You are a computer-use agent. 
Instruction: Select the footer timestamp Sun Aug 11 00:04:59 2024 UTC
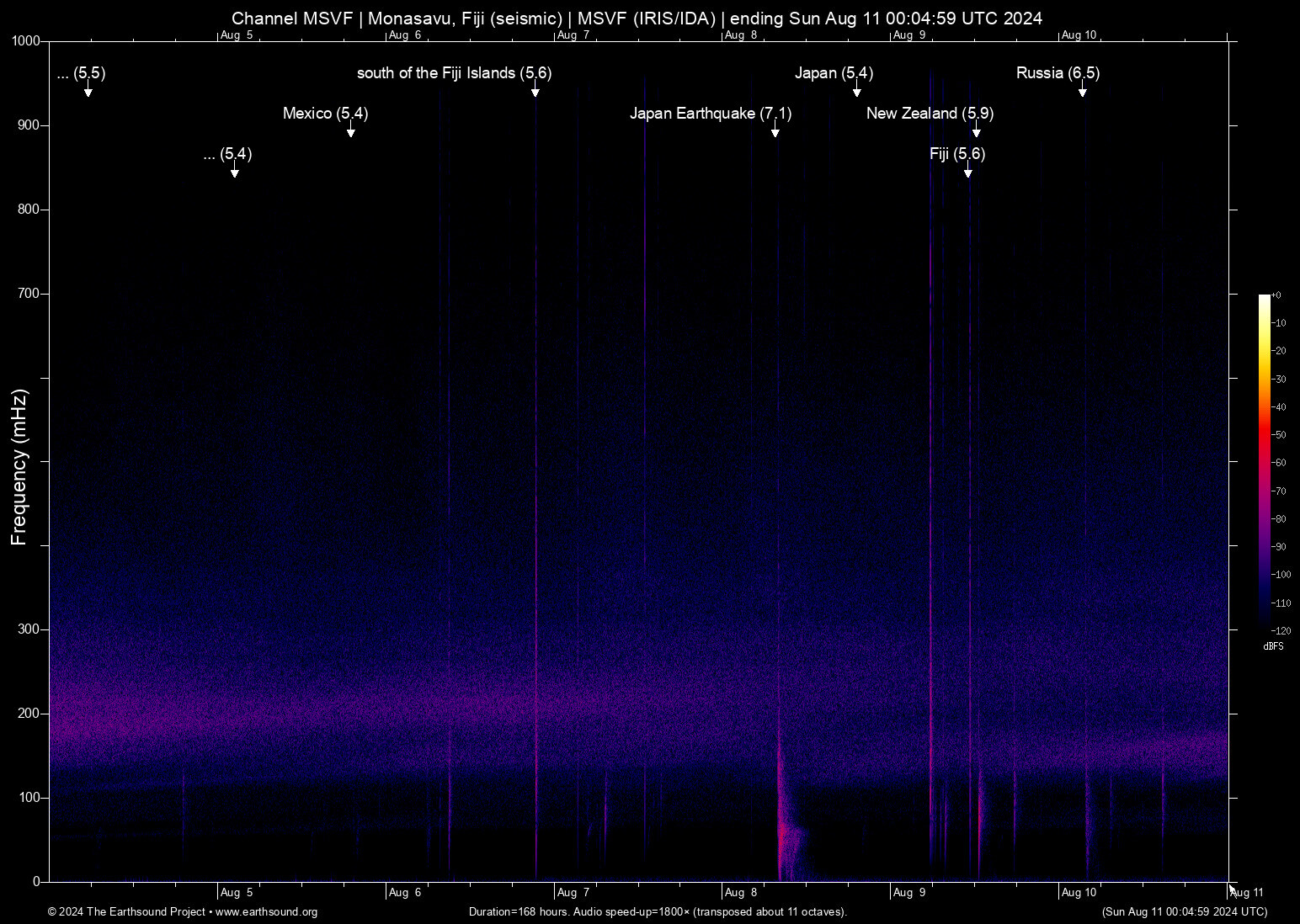click(1185, 912)
